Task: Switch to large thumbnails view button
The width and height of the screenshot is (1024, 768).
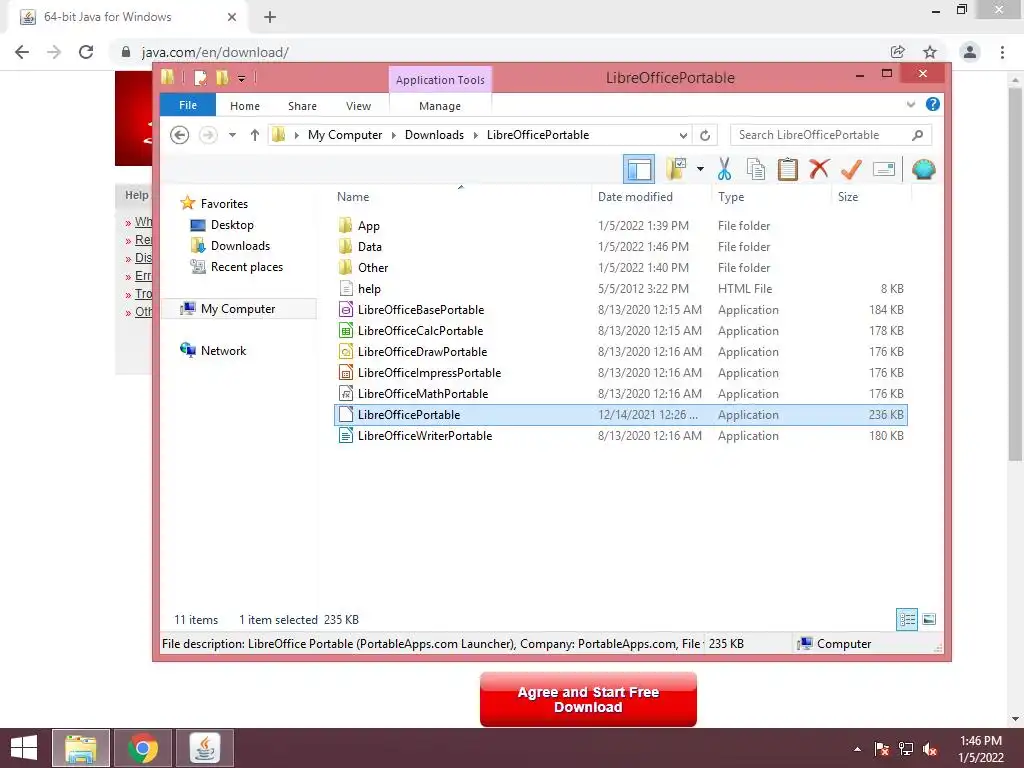Action: click(x=929, y=619)
